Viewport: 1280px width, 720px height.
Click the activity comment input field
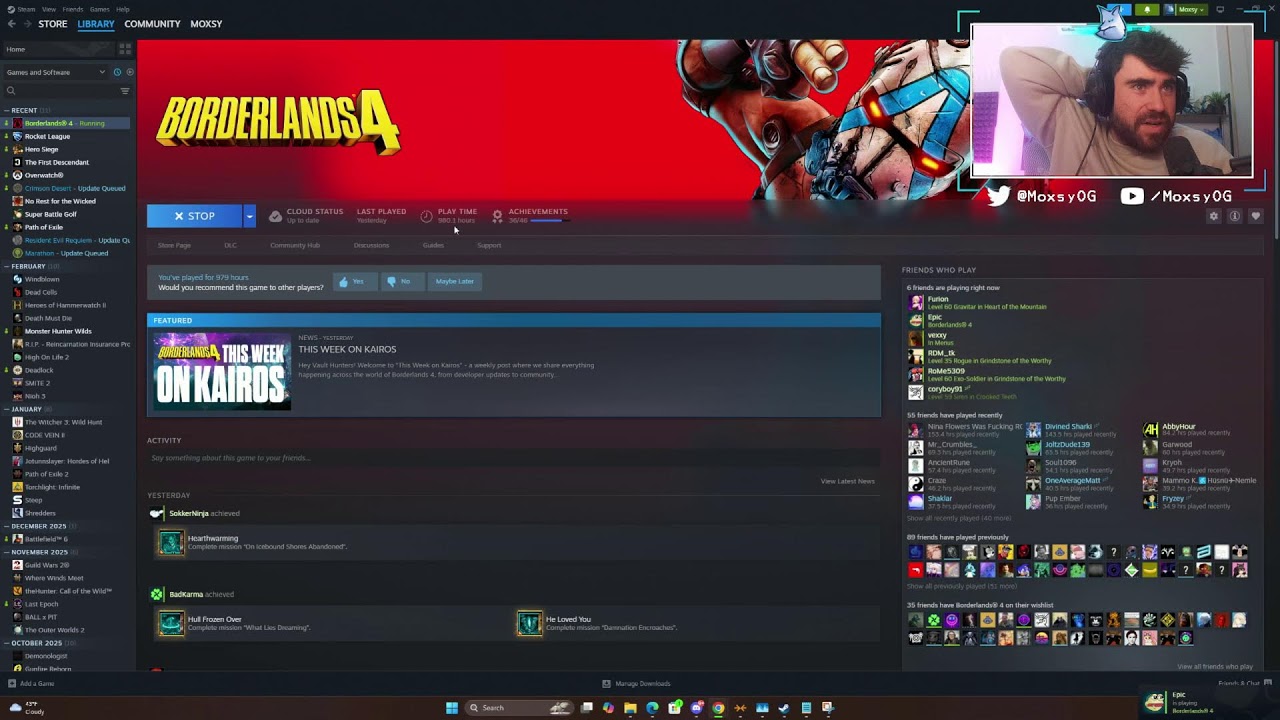pyautogui.click(x=514, y=458)
